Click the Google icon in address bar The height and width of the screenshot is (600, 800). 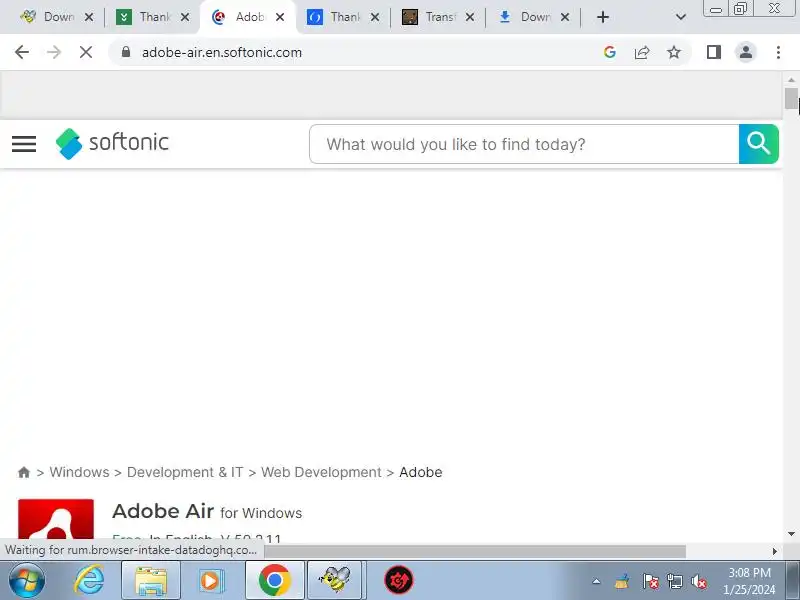[610, 52]
